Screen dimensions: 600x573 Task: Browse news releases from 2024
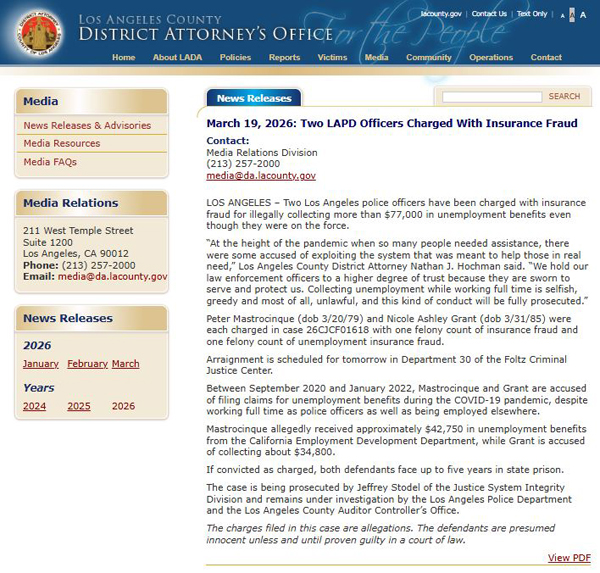pyautogui.click(x=34, y=407)
